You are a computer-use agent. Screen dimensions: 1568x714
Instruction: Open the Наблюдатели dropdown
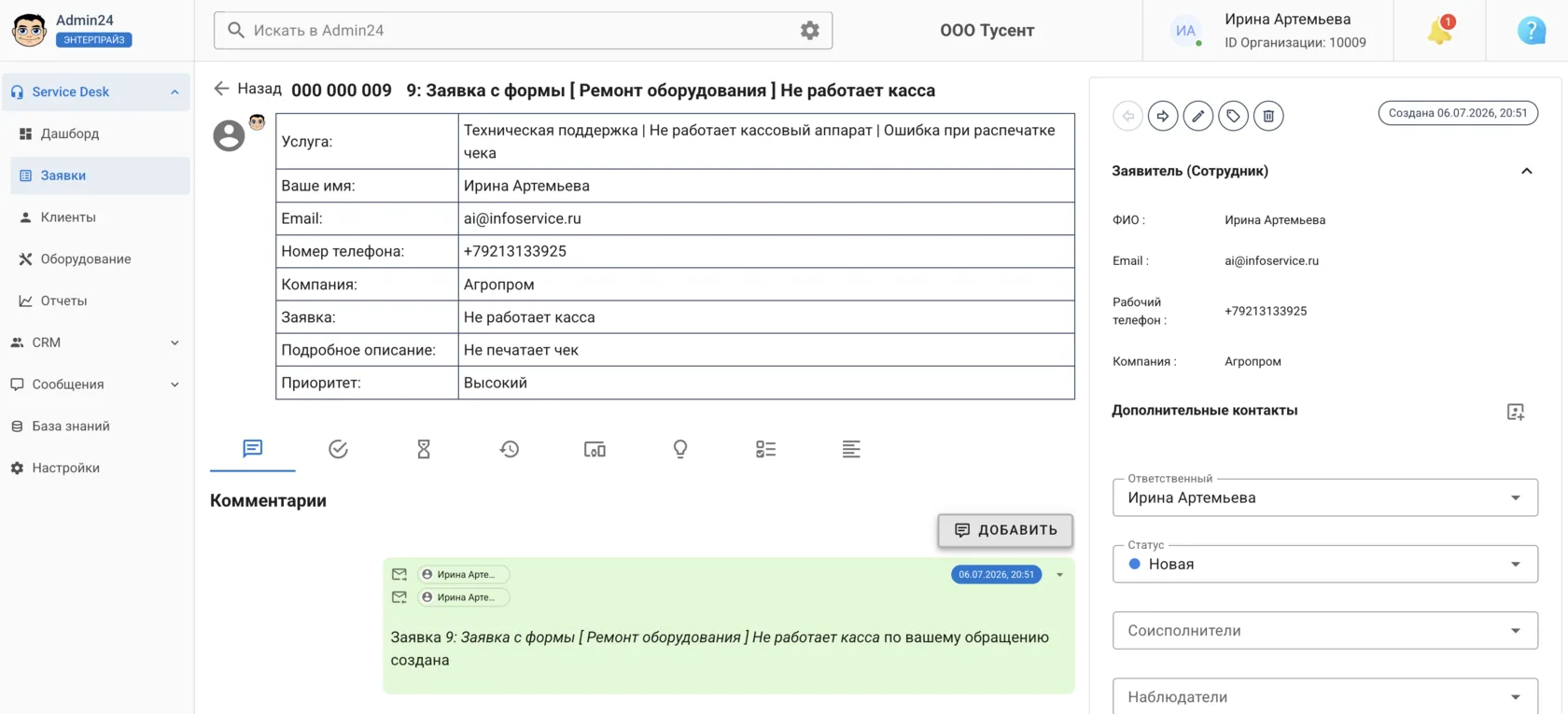point(1325,697)
